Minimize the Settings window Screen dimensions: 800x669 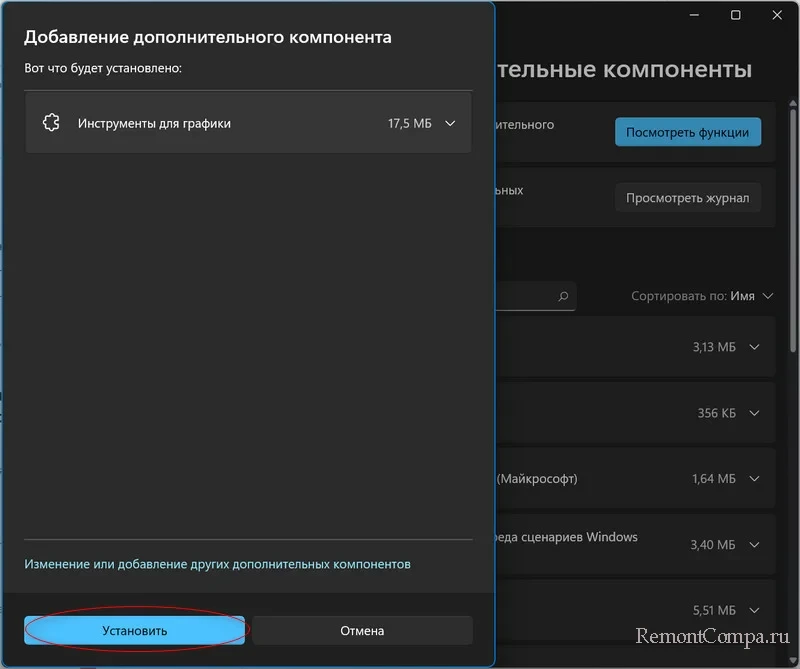pyautogui.click(x=692, y=15)
